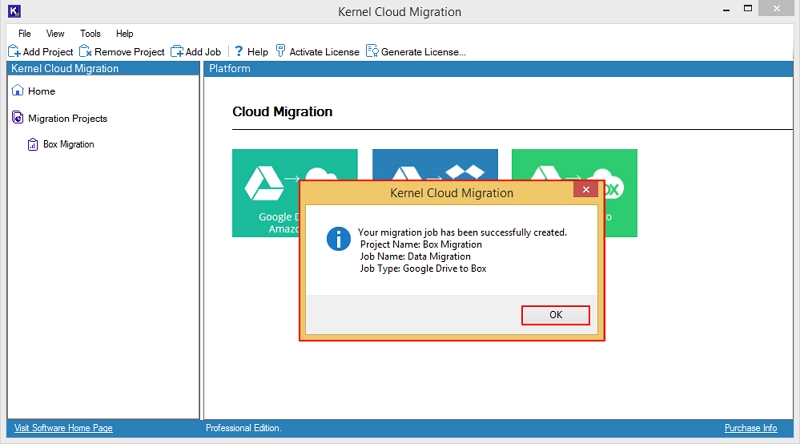Screen dimensions: 800x444
Task: Click the Add Job toolbar button
Action: tap(196, 52)
